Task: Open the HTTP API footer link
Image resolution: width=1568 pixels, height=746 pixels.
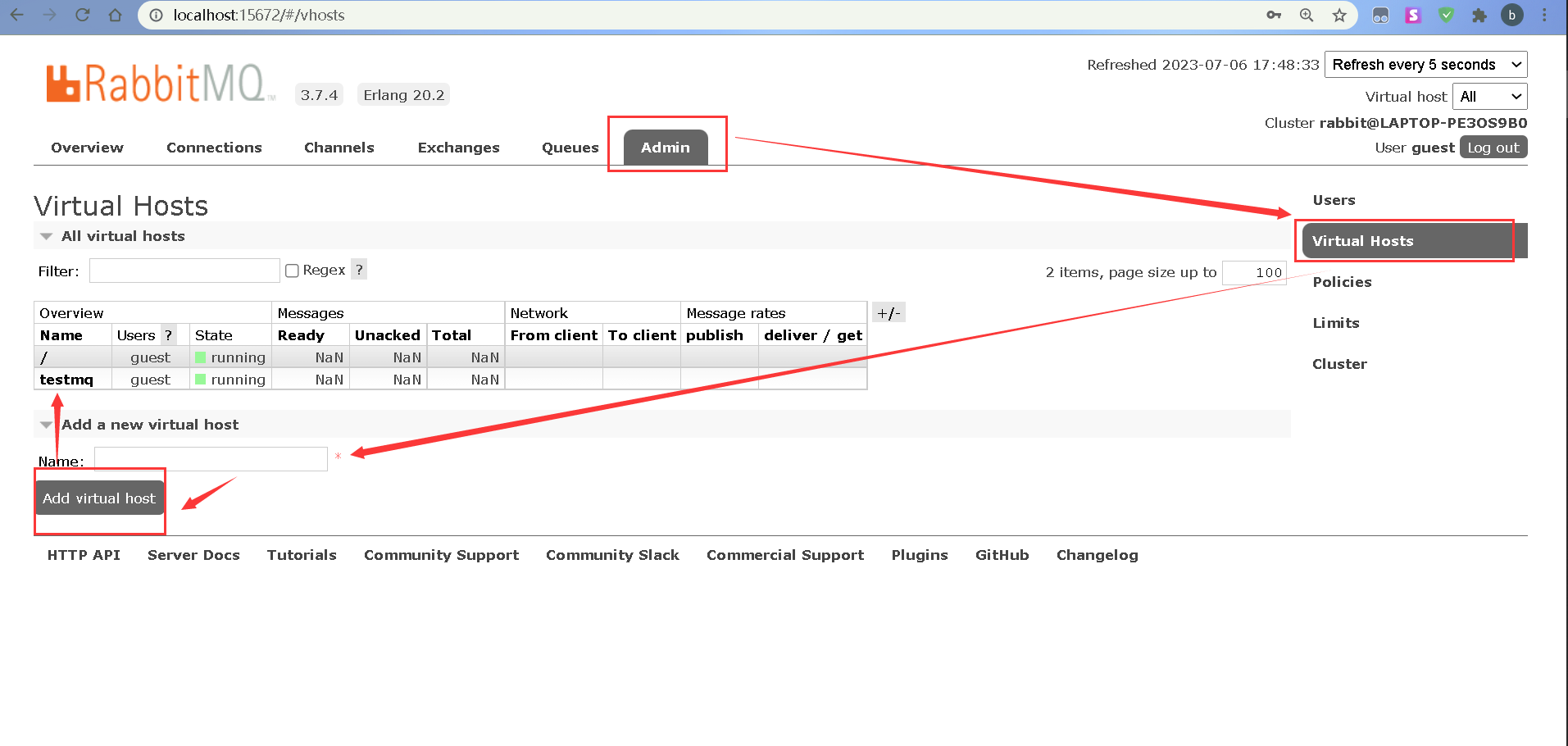Action: click(x=84, y=555)
